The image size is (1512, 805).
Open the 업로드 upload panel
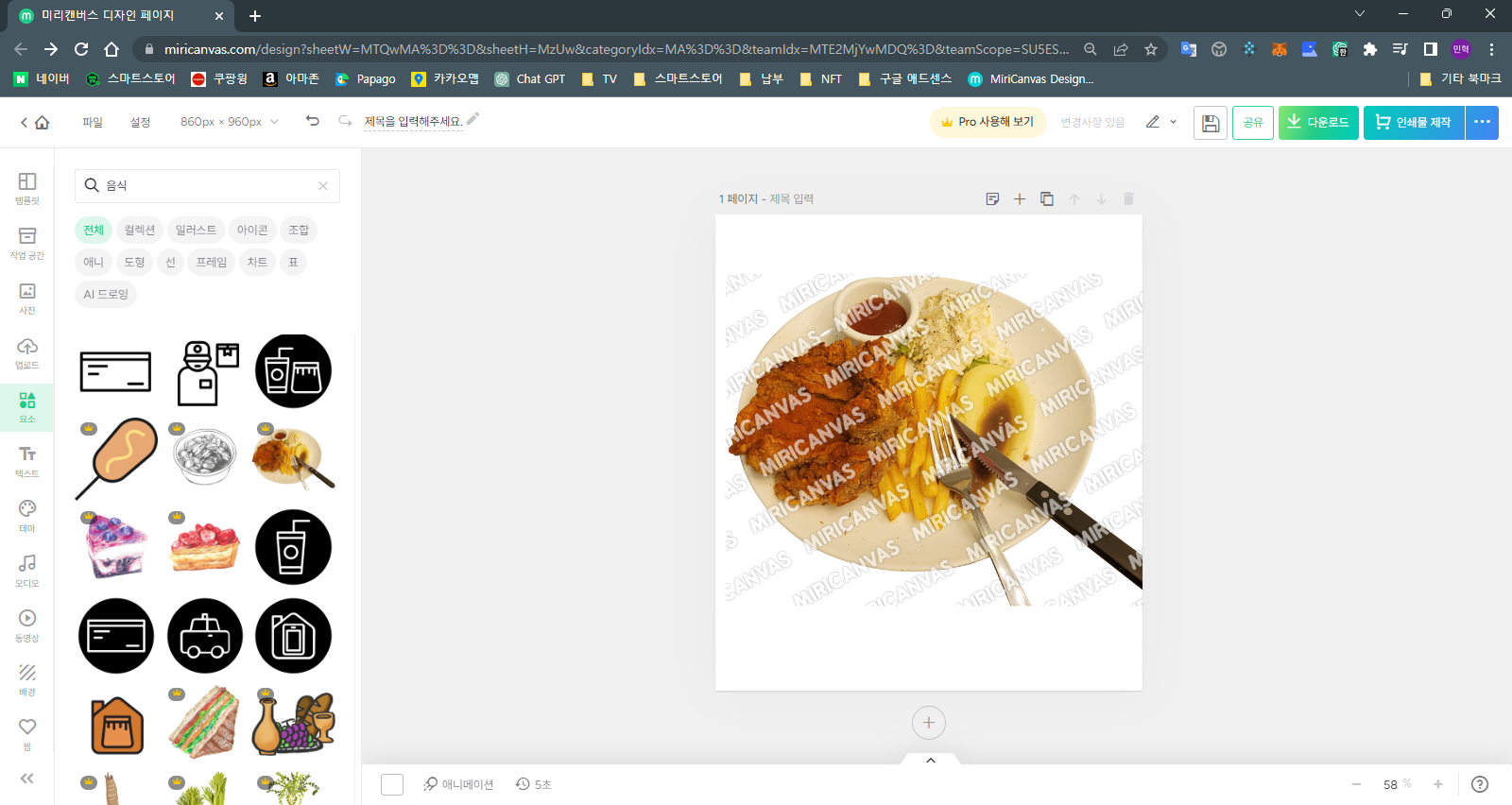pyautogui.click(x=27, y=352)
